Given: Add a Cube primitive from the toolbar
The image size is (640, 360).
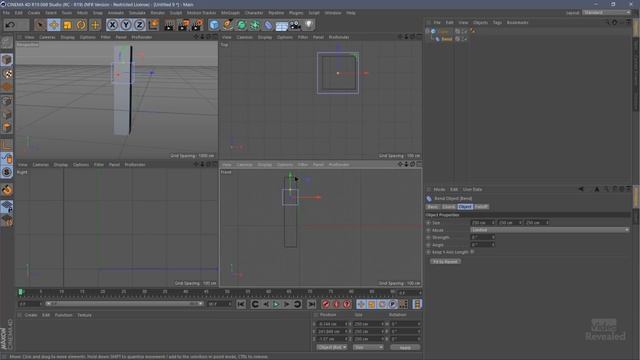Looking at the screenshot, I should [x=214, y=25].
